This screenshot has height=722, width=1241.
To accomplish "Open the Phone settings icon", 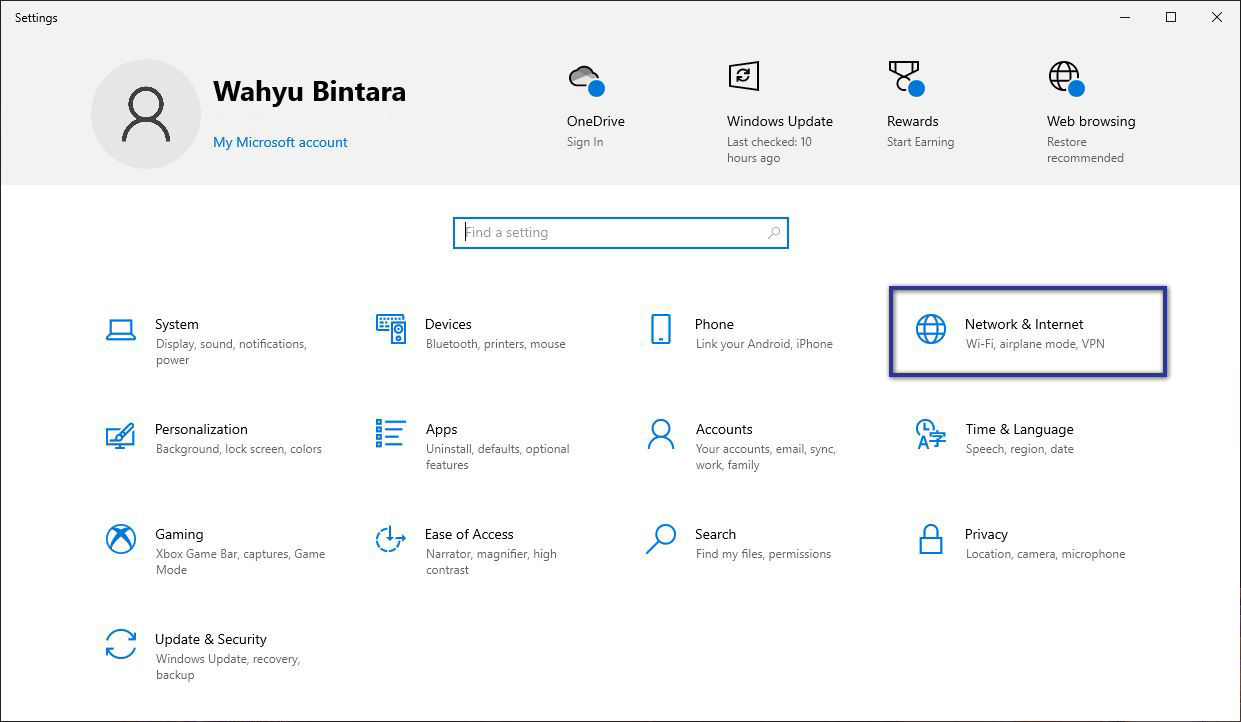I will coord(661,329).
